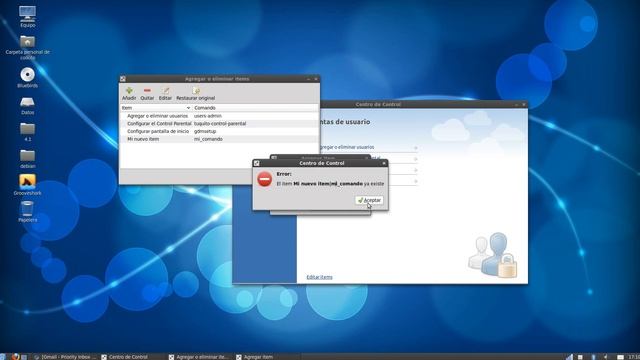Launch the Grooveshark desktop icon
The width and height of the screenshot is (640, 360).
click(x=27, y=184)
